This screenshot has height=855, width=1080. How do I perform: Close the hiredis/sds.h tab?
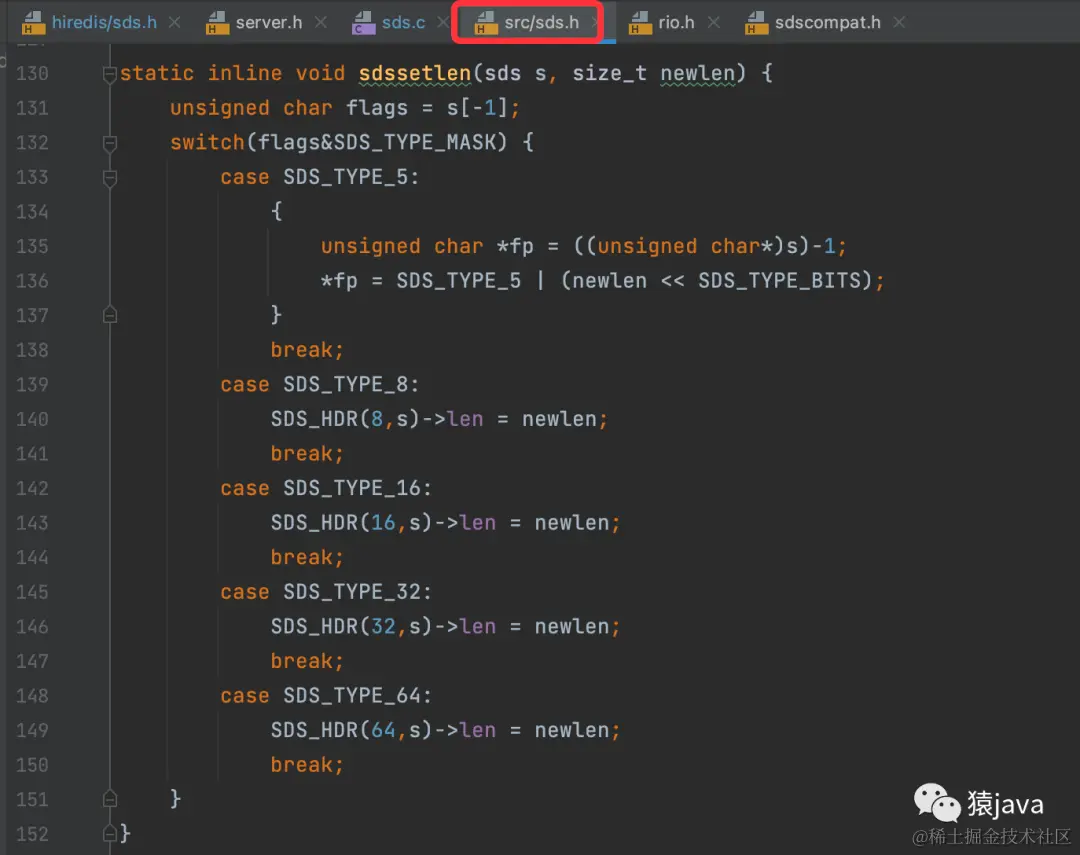tap(175, 23)
